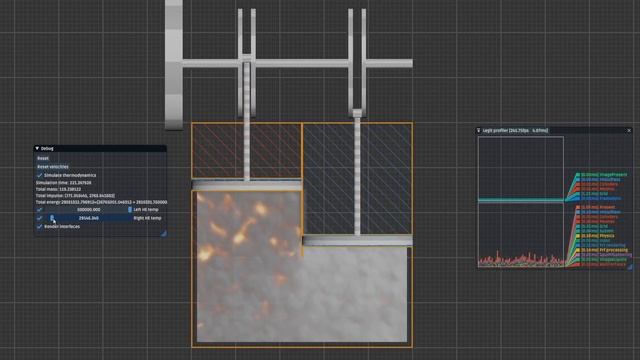The height and width of the screenshot is (360, 640).
Task: Click the Reset button in Debug
Action: coord(43,158)
